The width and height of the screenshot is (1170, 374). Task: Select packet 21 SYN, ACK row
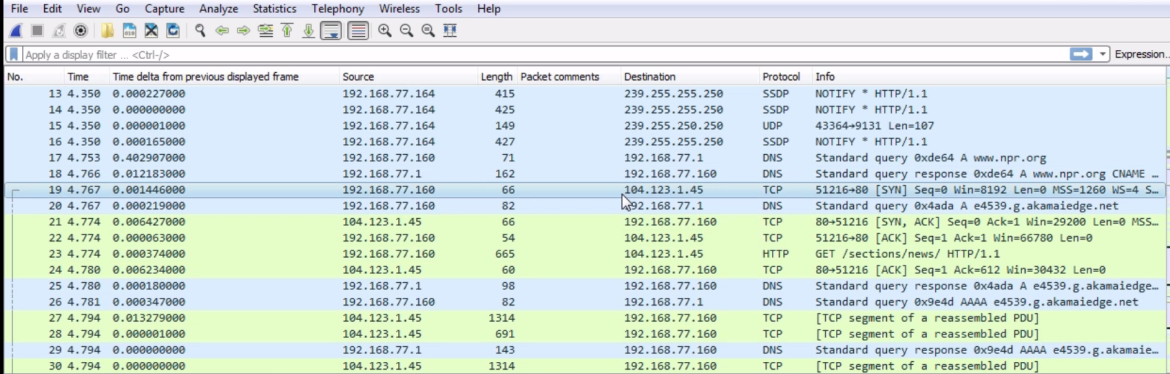[584, 222]
